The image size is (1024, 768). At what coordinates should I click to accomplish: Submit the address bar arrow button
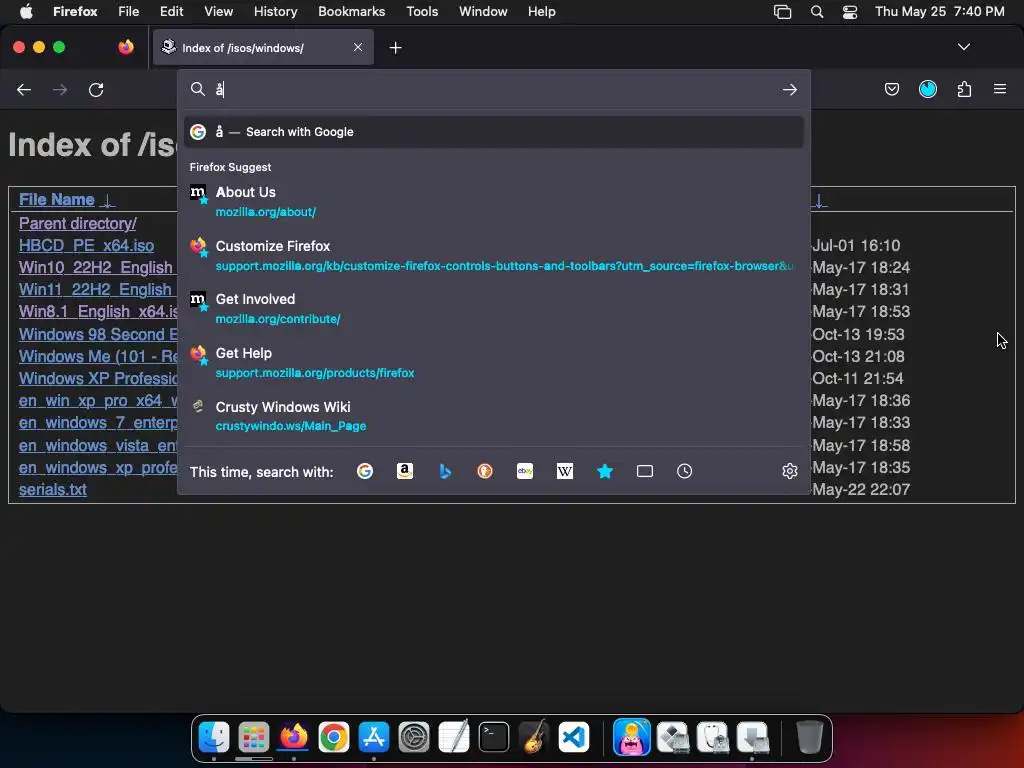point(790,89)
